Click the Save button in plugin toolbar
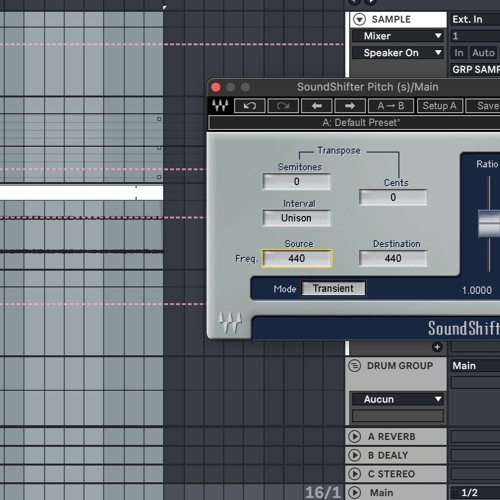The width and height of the screenshot is (500, 500). tap(483, 106)
